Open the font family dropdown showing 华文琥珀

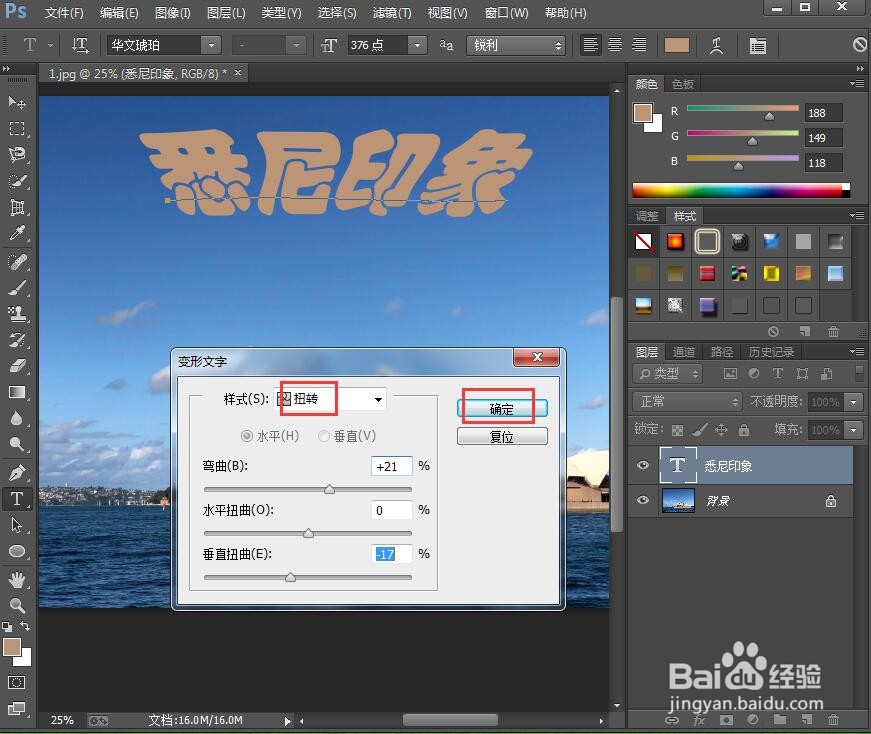[210, 45]
